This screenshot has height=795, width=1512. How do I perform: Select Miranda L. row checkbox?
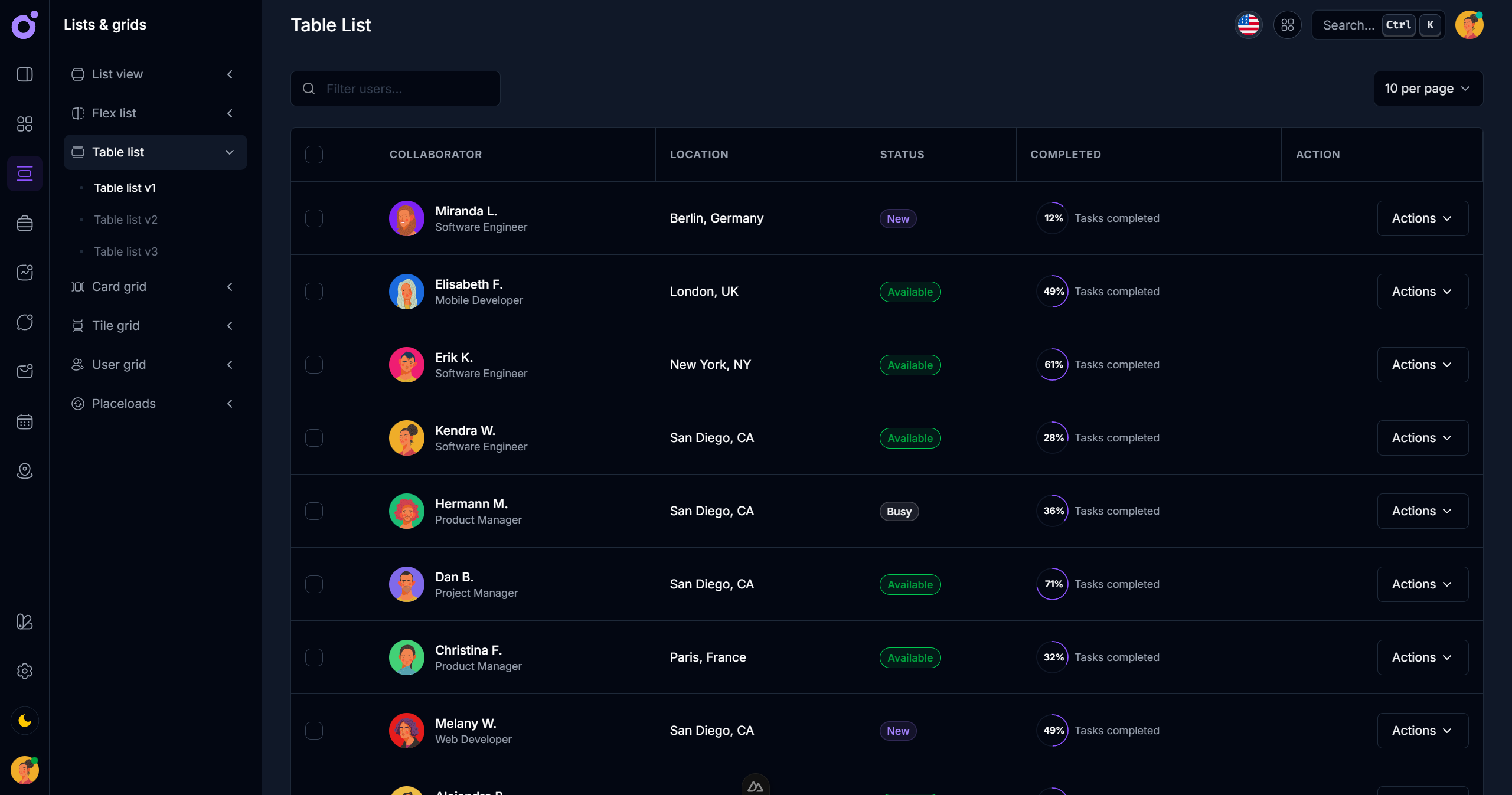314,218
